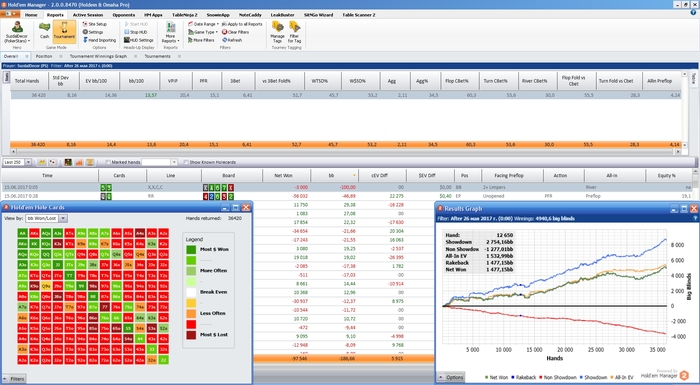Switch to the Active Session tab

click(x=88, y=15)
